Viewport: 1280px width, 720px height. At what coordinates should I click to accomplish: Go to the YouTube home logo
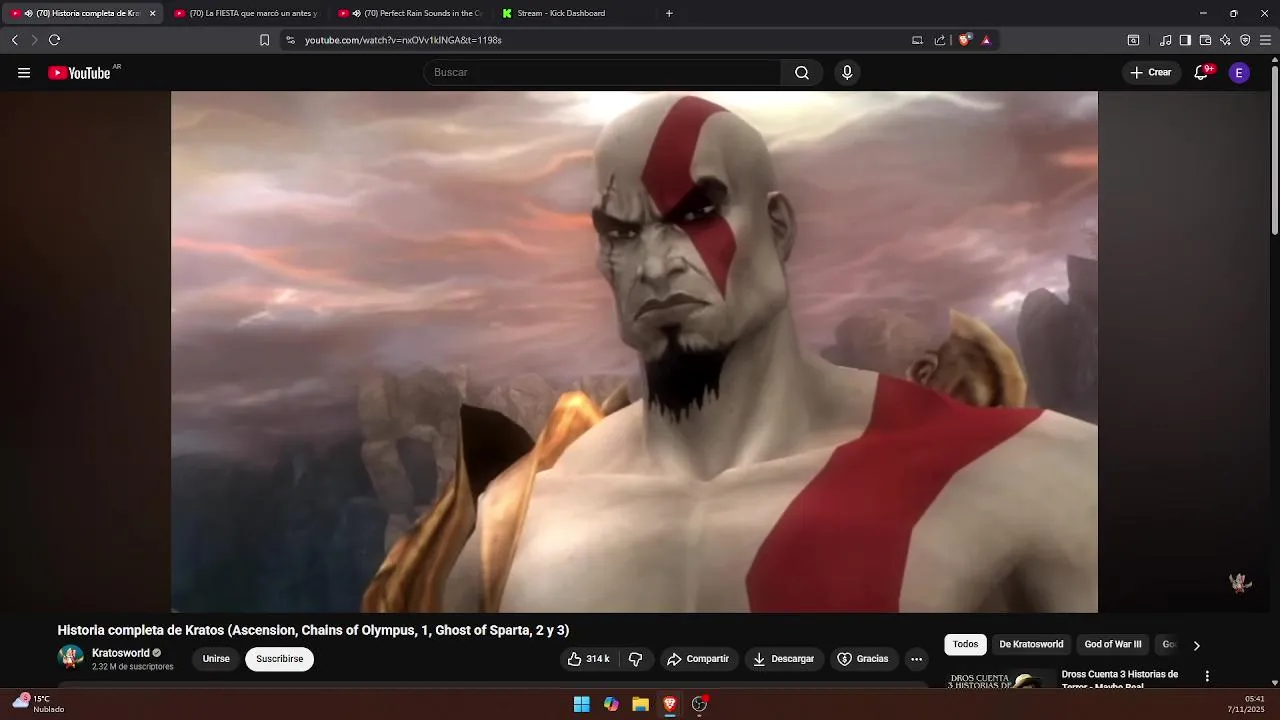click(79, 73)
